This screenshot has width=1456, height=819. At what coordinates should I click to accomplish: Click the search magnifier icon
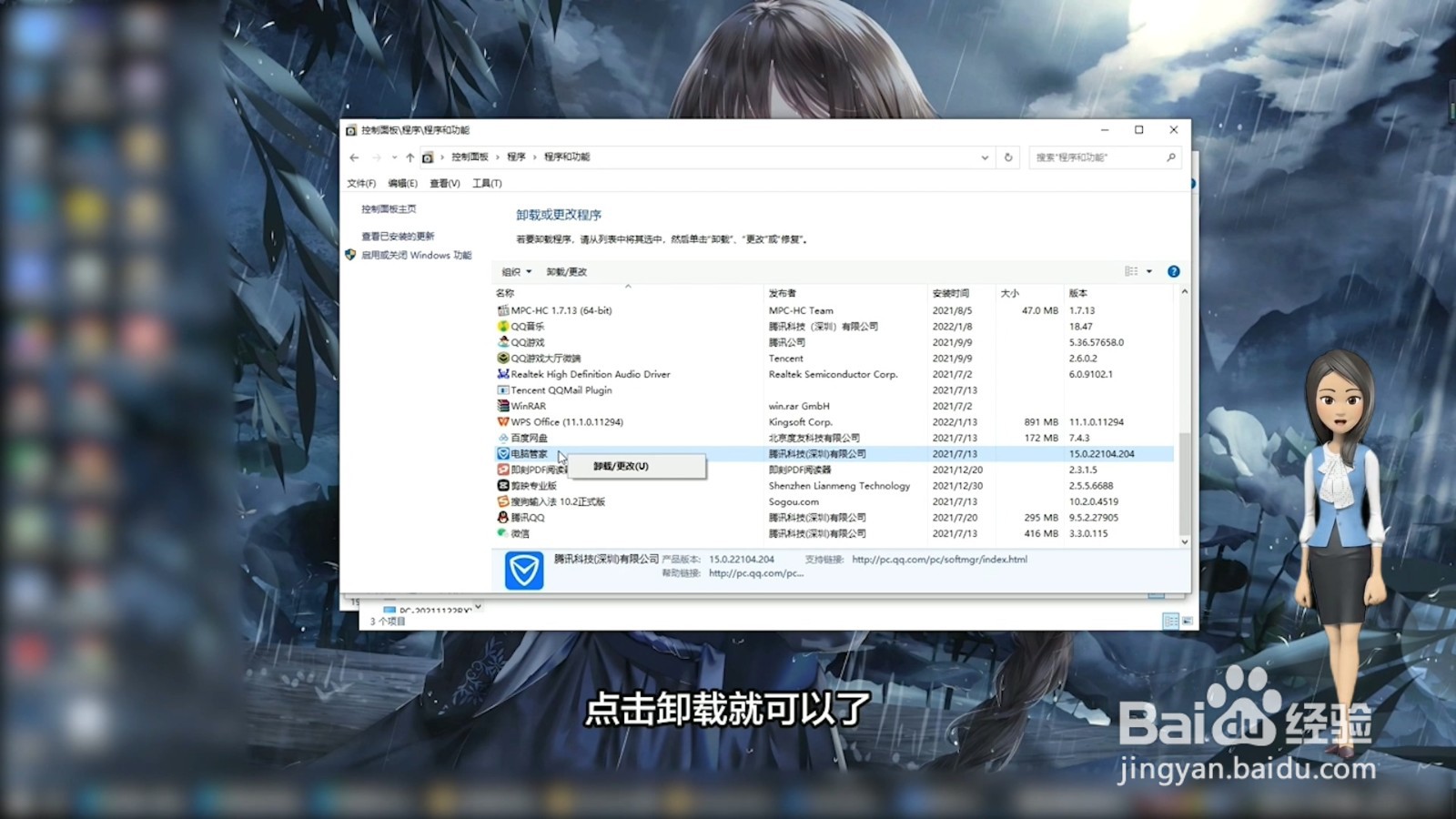coord(1171,157)
